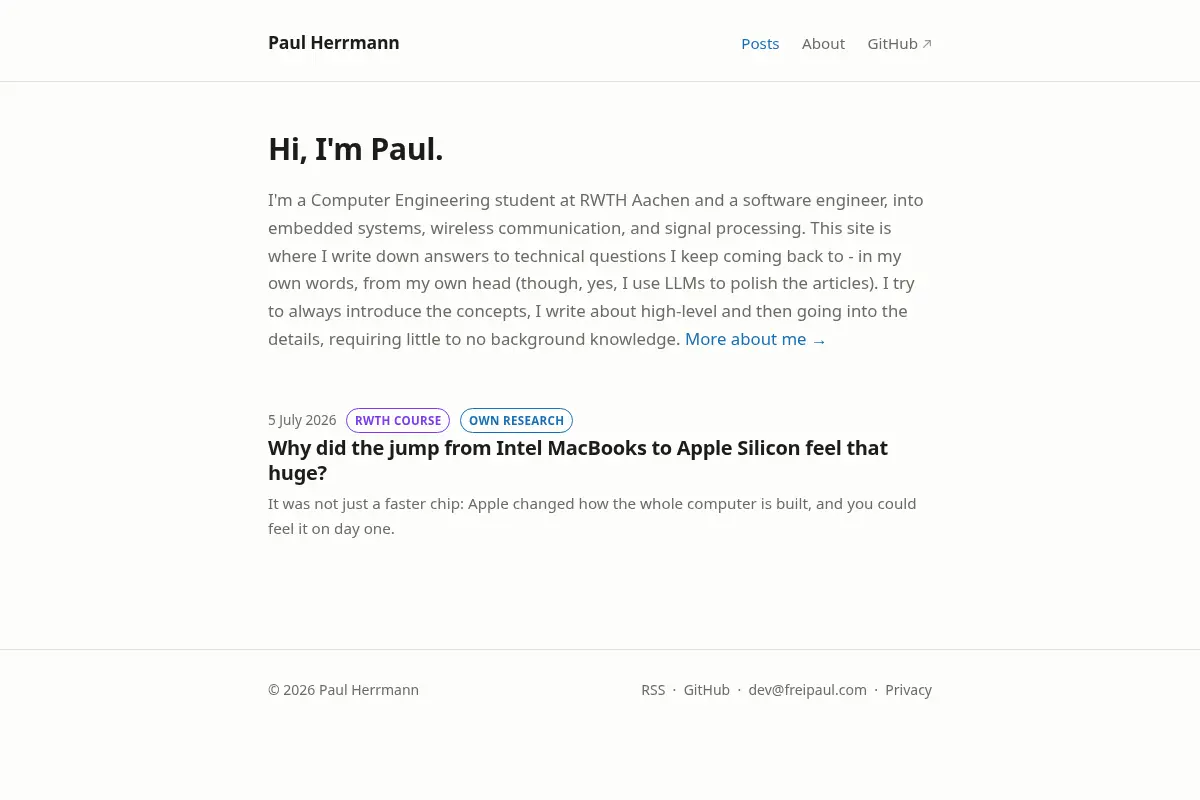Screen dimensions: 1200x800
Task: Click the post excerpt about faster chip
Action: pyautogui.click(x=592, y=516)
